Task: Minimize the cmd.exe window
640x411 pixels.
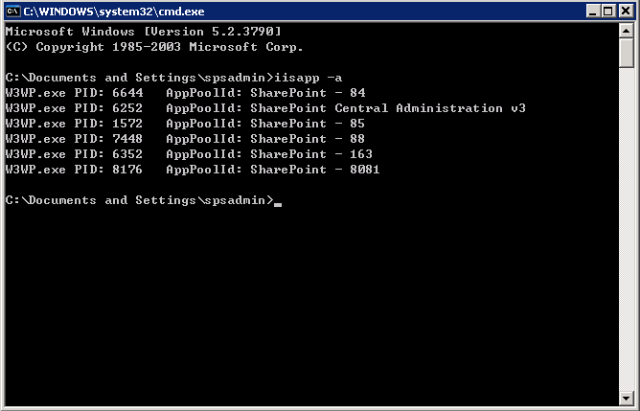Action: tap(593, 11)
